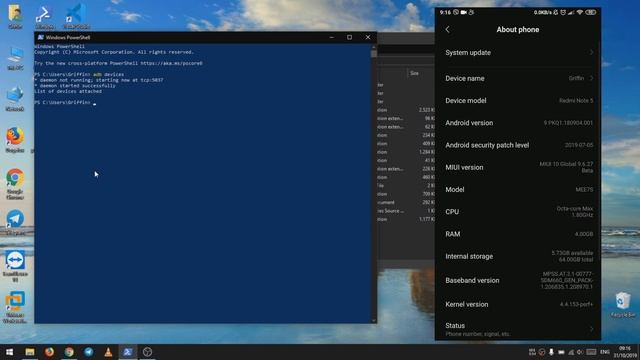Screen dimensions: 640x360
Task: Maximize the PowerShell window
Action: (x=349, y=37)
